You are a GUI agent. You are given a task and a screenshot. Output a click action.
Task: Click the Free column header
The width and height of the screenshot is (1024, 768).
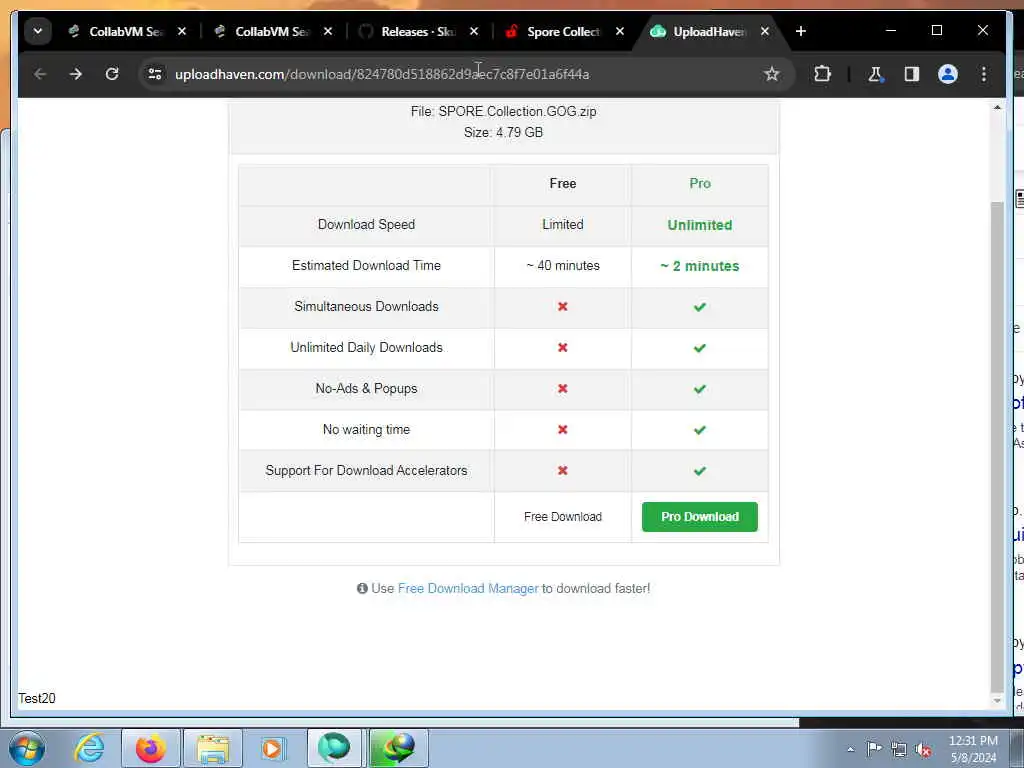click(x=563, y=184)
